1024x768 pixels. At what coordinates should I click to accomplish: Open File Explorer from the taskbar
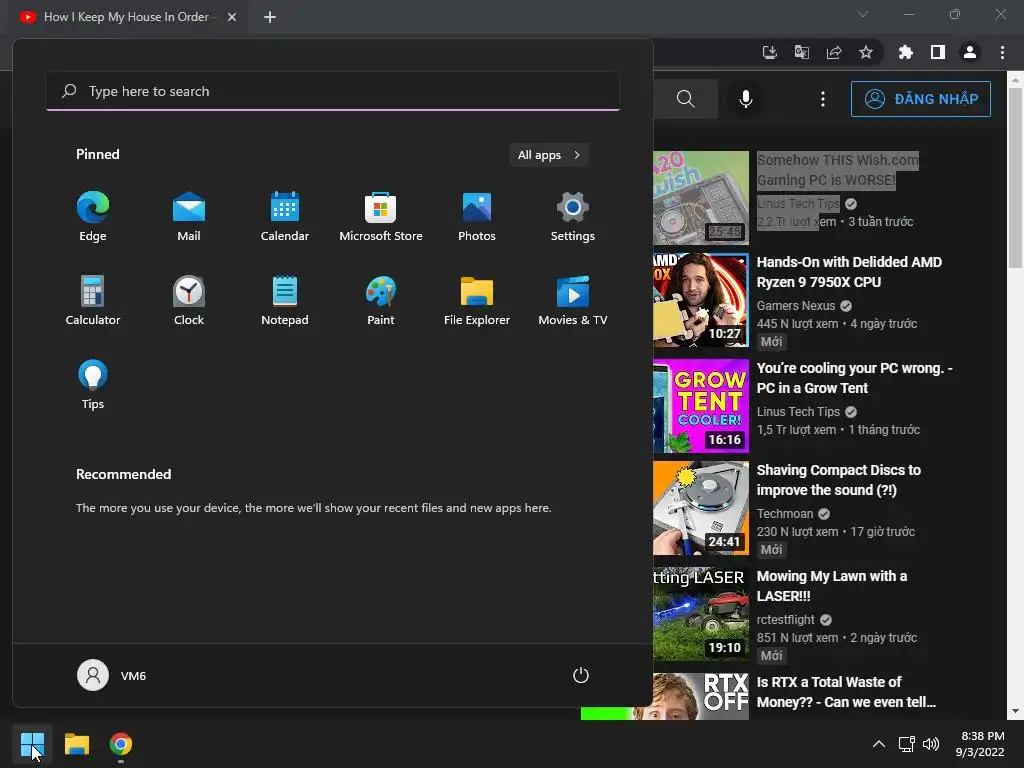pos(77,744)
